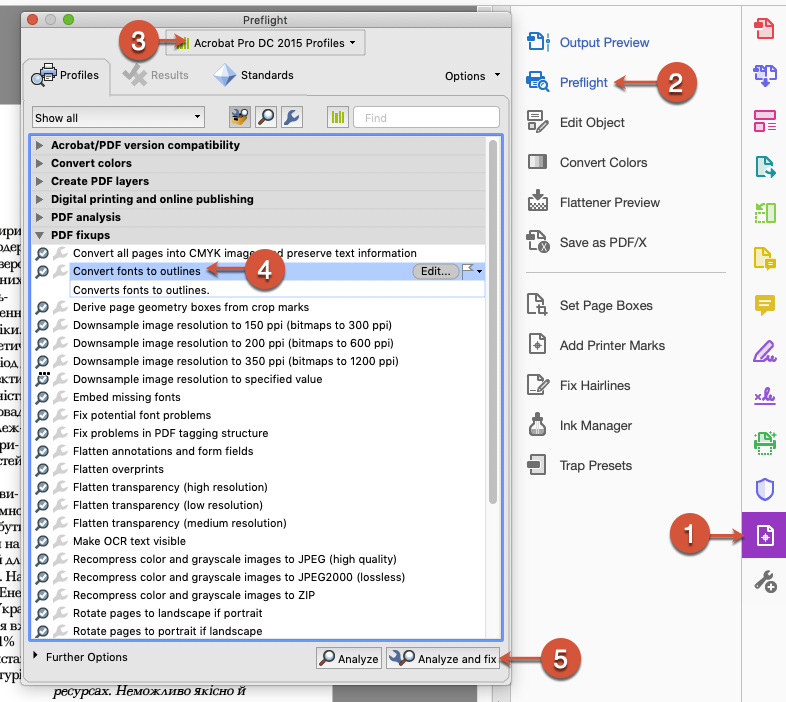Open the flag dropdown next to Edit
Image resolution: width=786 pixels, height=702 pixels.
tap(472, 271)
